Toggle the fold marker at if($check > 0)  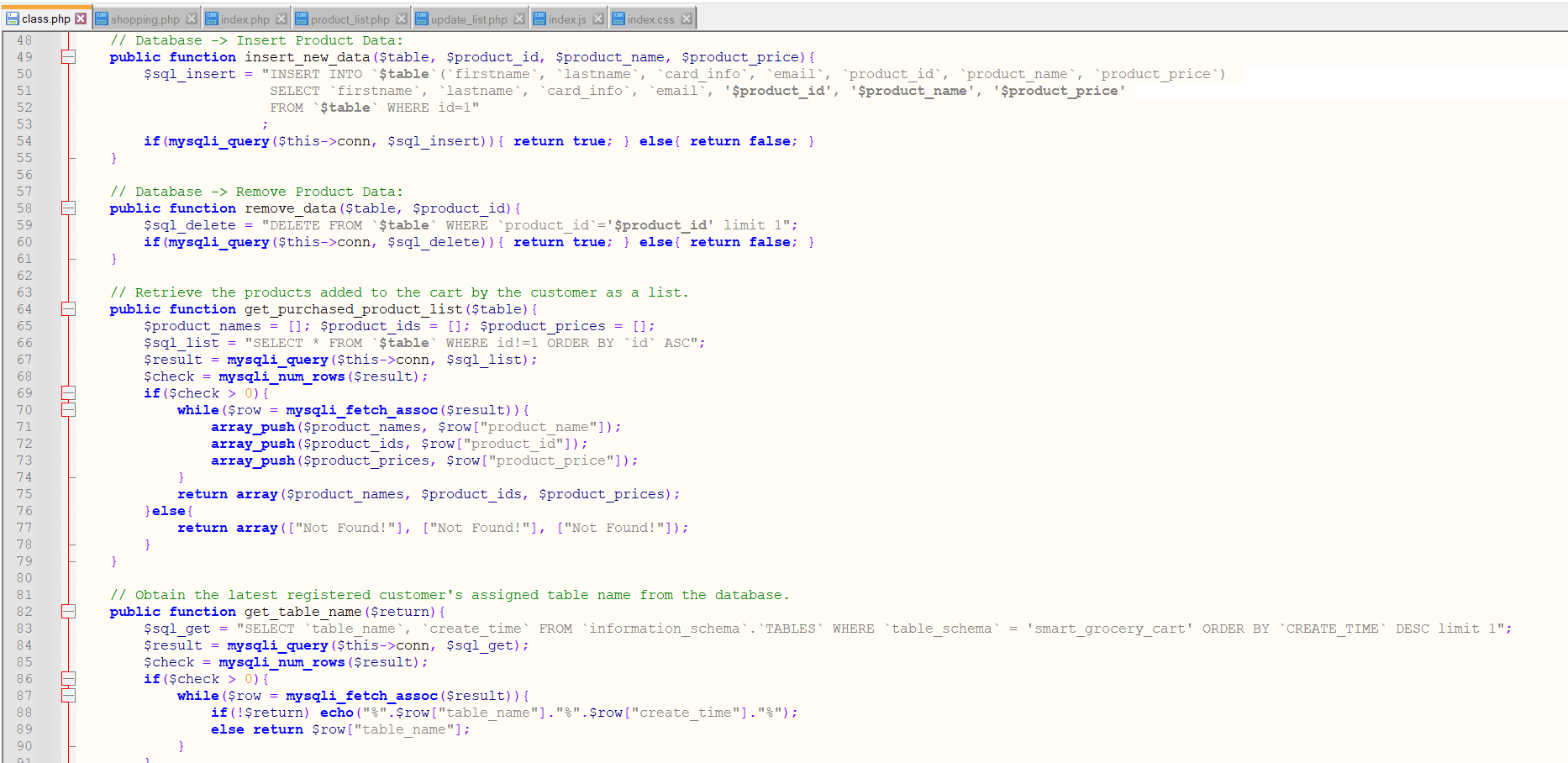69,392
